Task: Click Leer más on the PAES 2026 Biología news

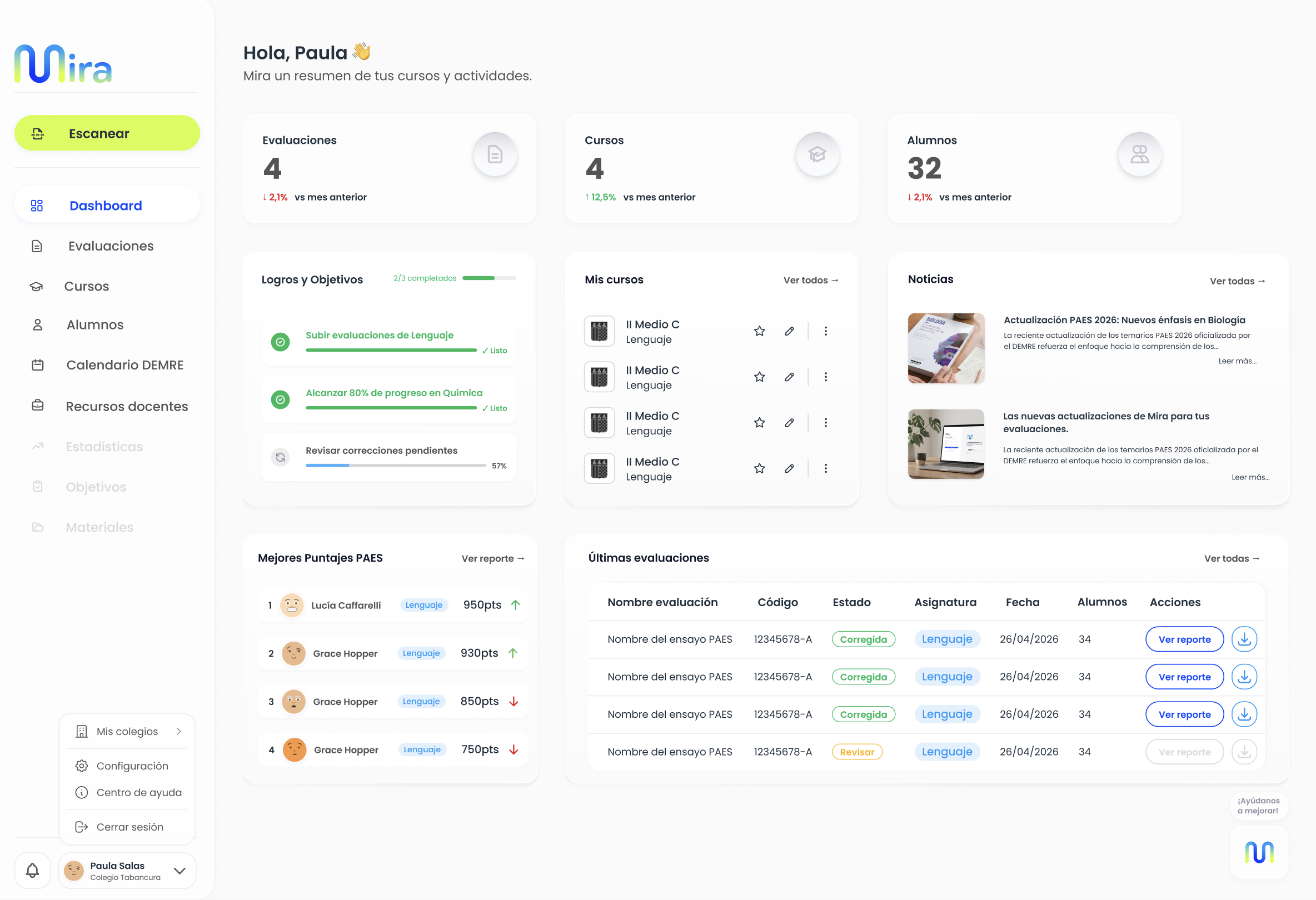Action: pos(1237,361)
